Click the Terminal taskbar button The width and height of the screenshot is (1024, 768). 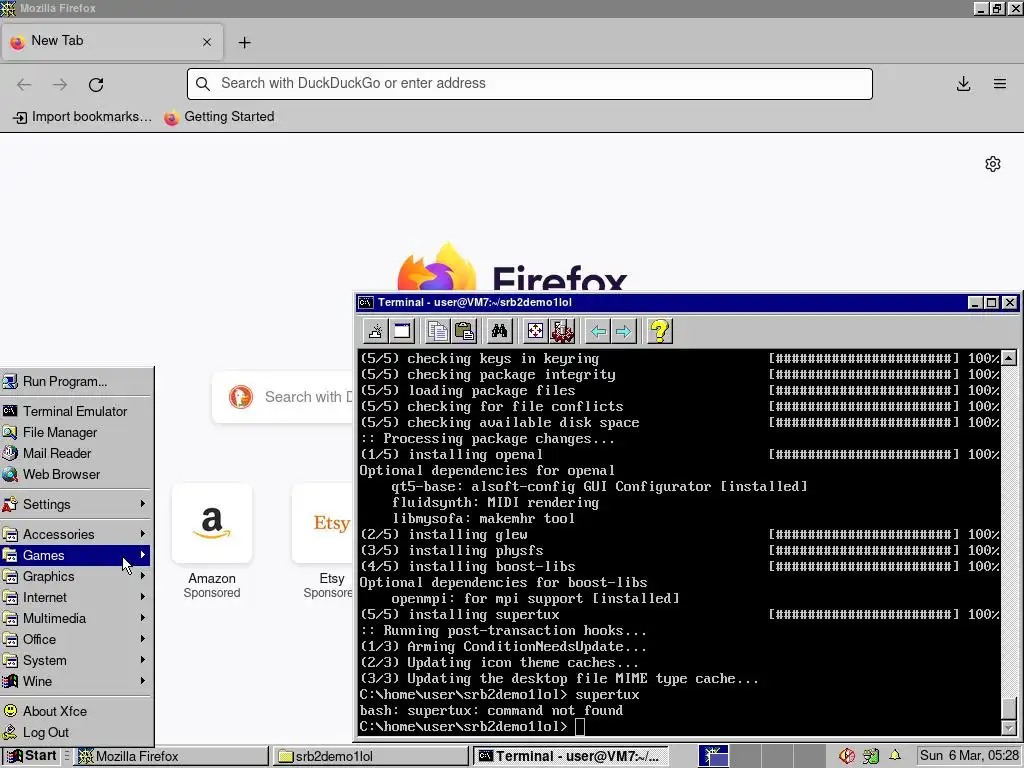point(571,756)
